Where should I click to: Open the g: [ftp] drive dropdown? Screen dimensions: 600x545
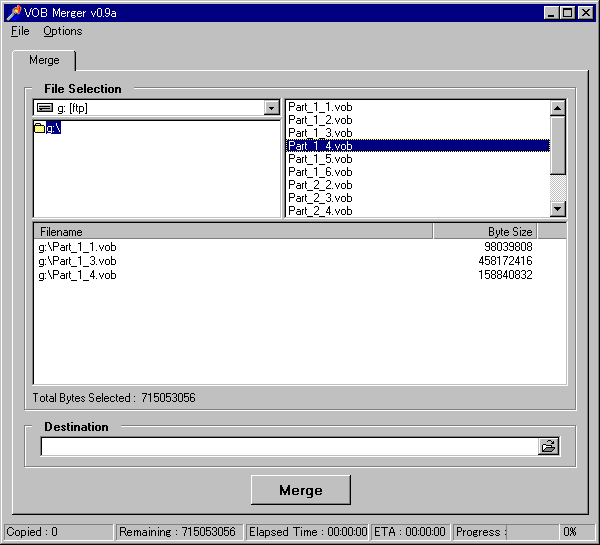pos(271,108)
